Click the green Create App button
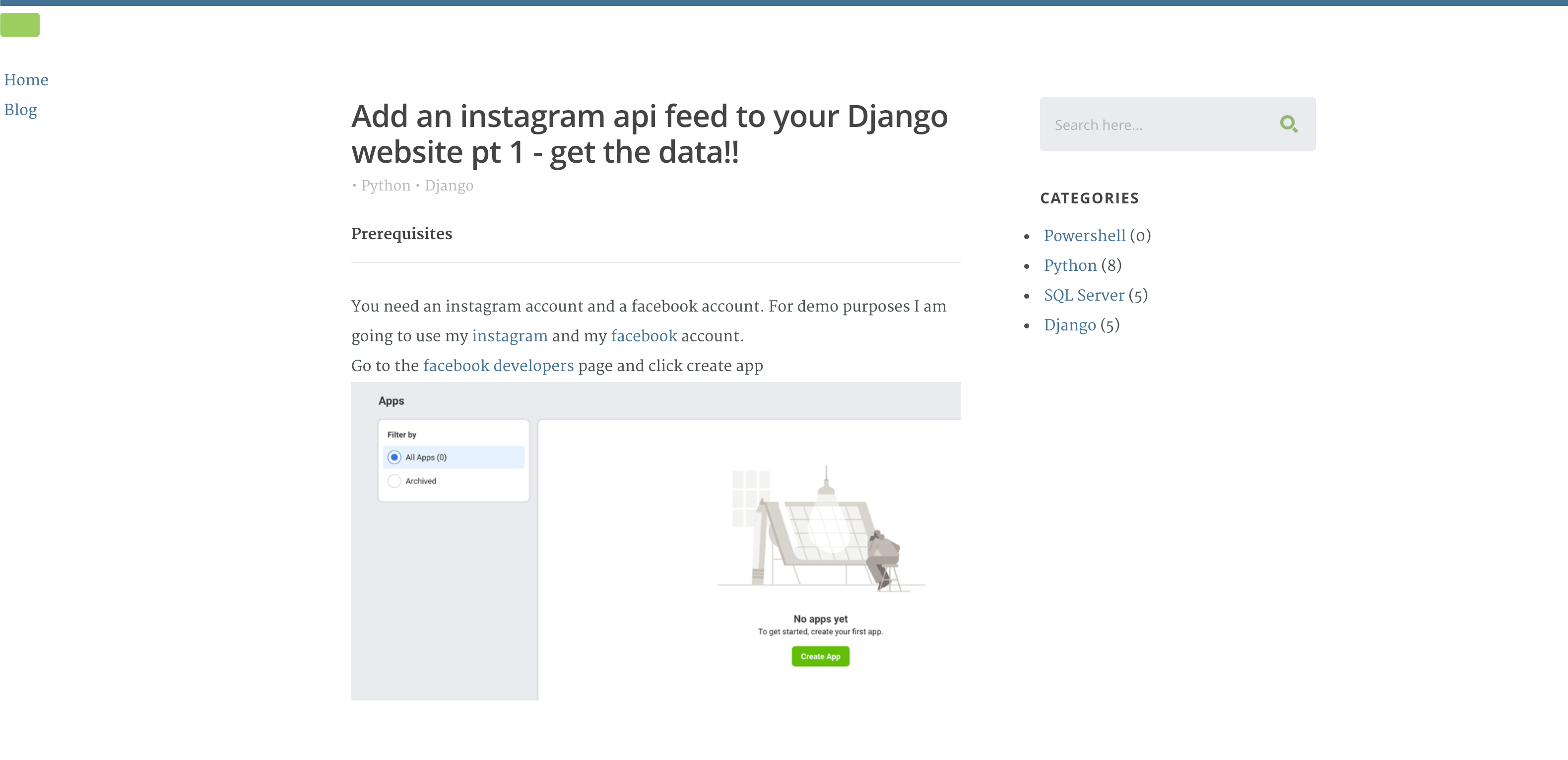This screenshot has width=1568, height=760. click(821, 656)
